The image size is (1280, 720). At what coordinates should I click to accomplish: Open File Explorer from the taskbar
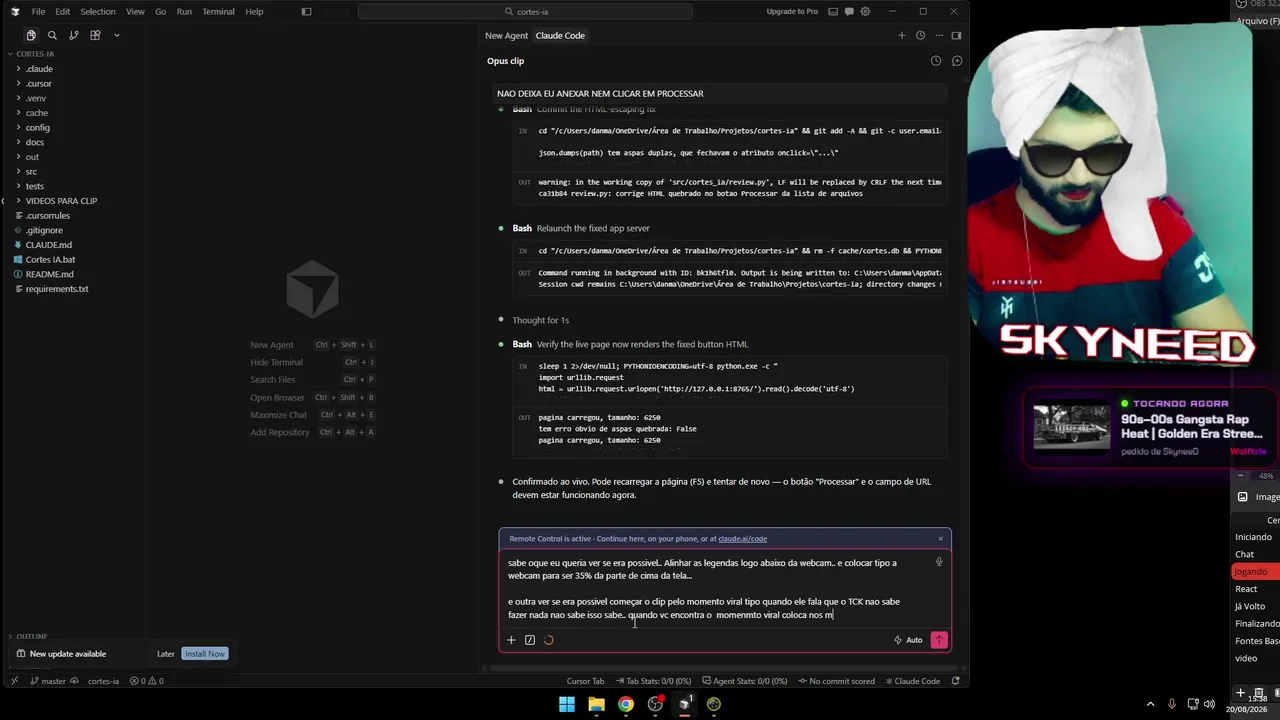click(596, 704)
